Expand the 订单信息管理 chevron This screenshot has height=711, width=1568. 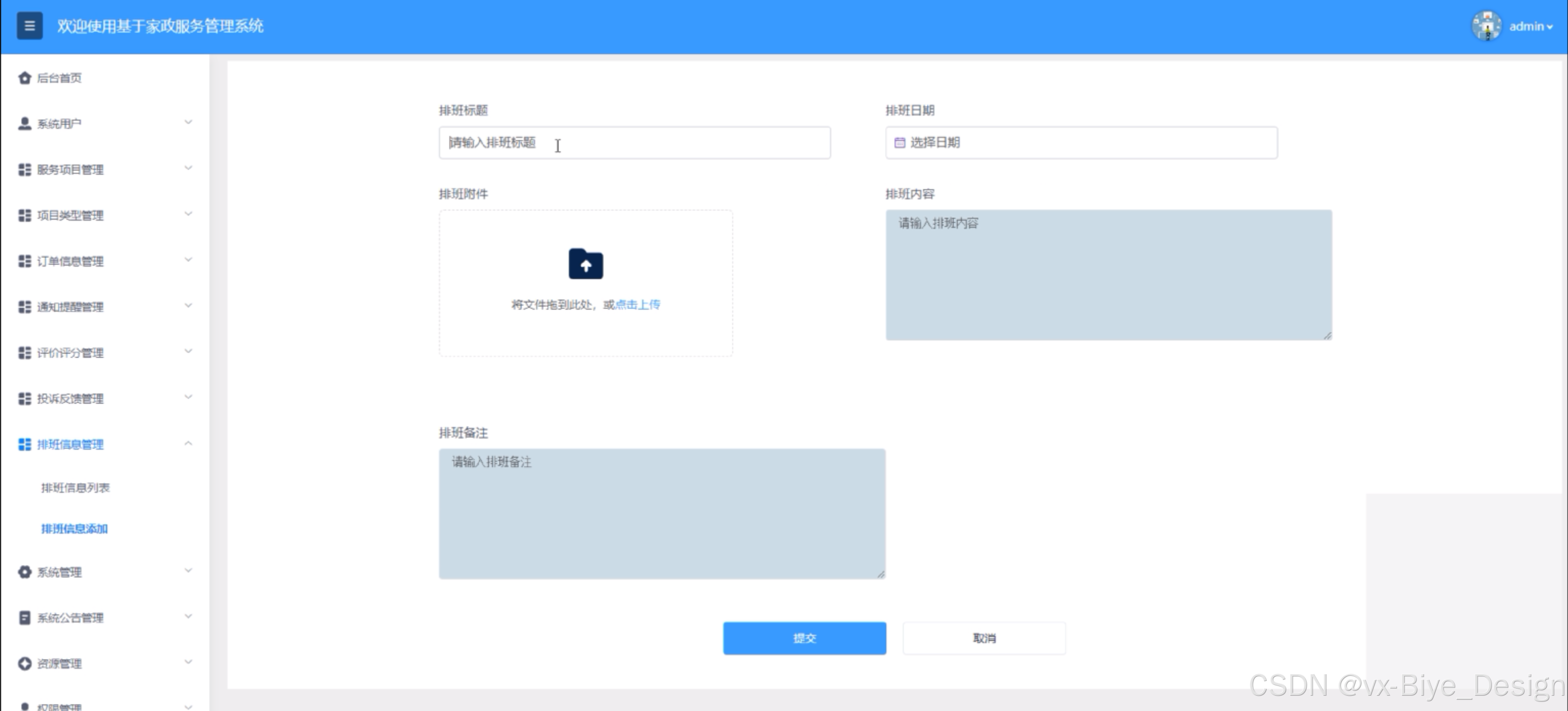coord(188,260)
